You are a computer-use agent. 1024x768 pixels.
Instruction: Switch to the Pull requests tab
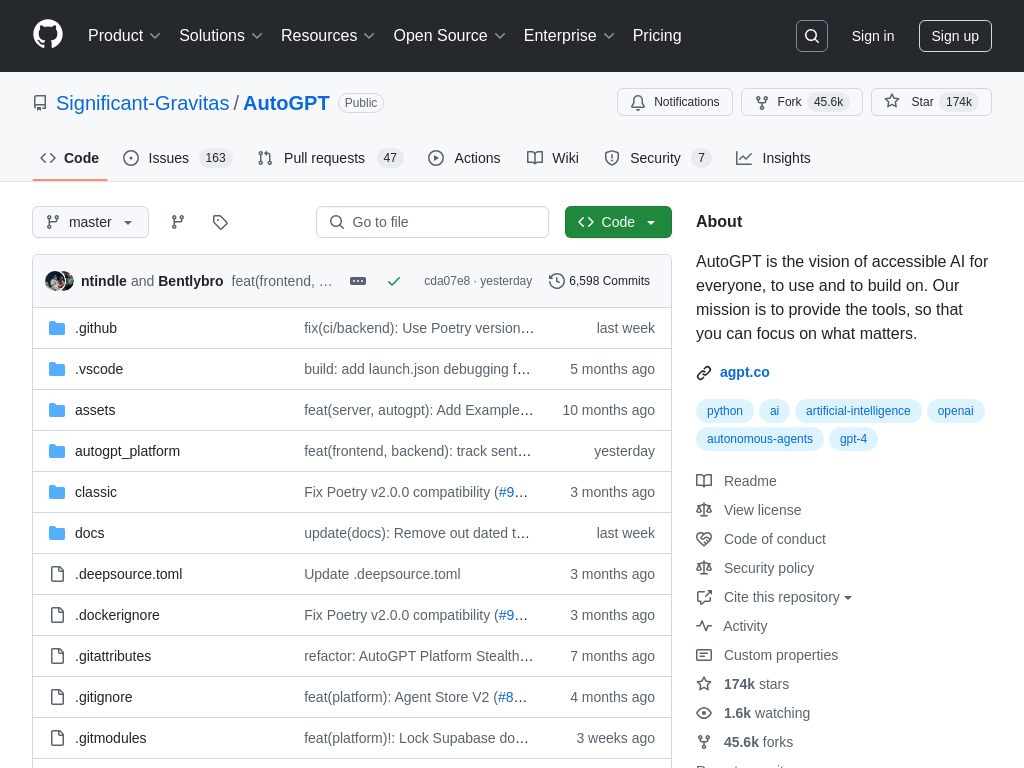pyautogui.click(x=329, y=158)
